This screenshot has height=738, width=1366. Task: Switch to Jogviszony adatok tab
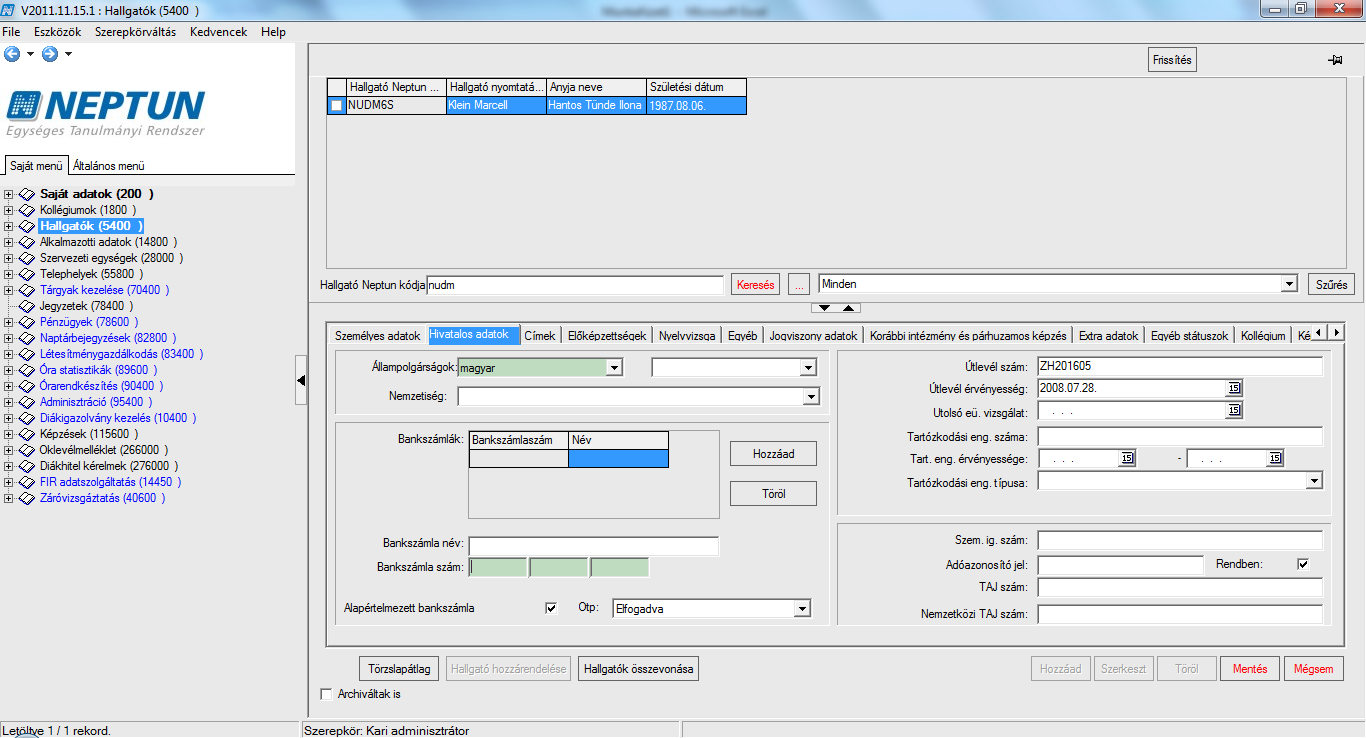pos(813,336)
